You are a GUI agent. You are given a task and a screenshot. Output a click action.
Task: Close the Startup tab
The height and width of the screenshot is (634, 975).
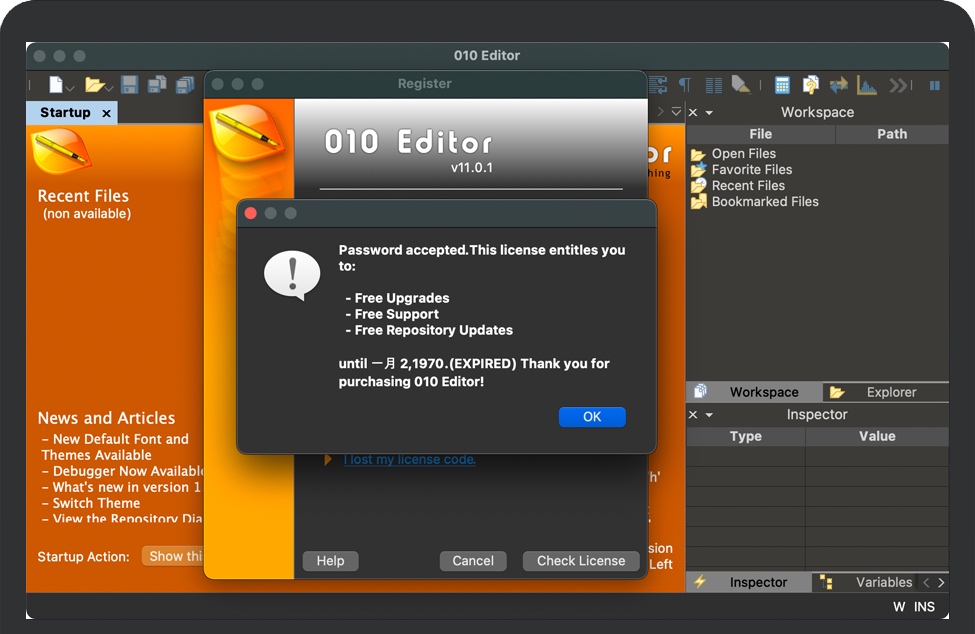[x=106, y=113]
